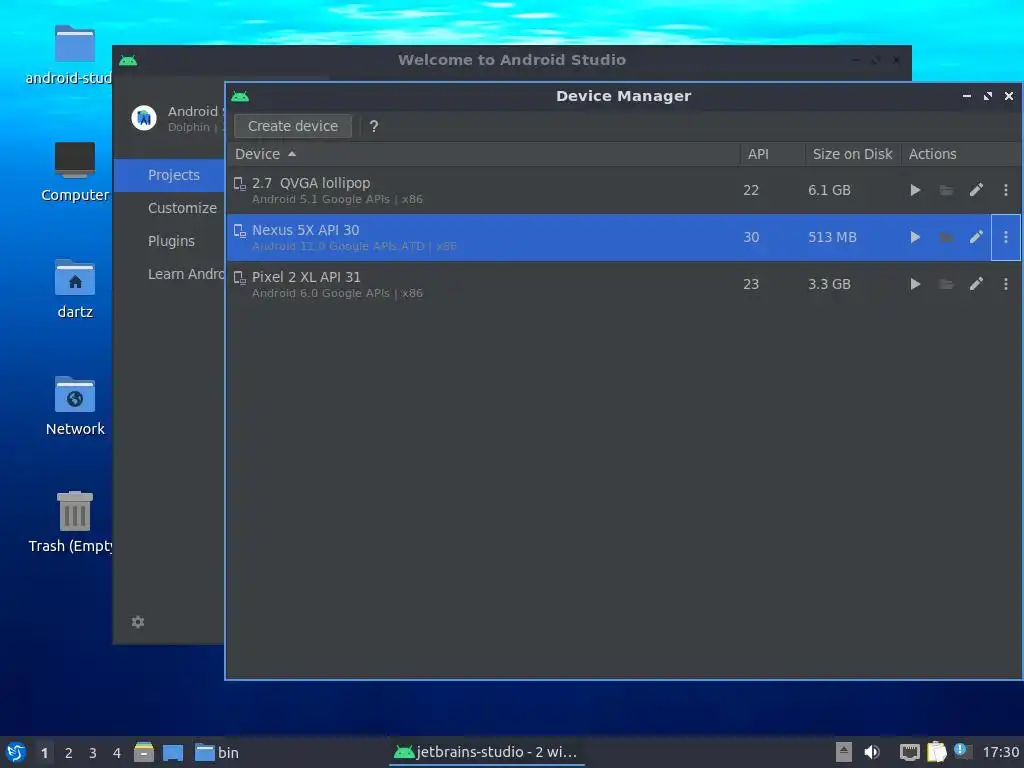Screen dimensions: 1024x768
Task: Open more actions for Nexus 5X API 30
Action: (x=1006, y=237)
